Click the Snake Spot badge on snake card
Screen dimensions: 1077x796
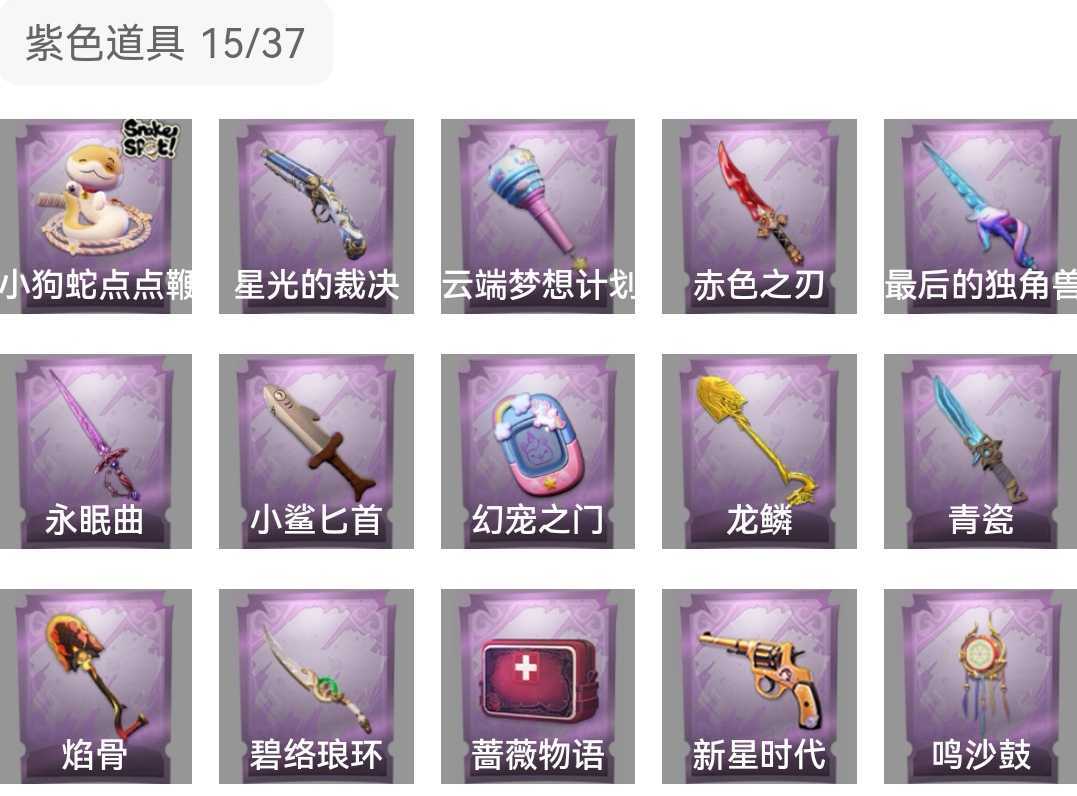coord(150,138)
